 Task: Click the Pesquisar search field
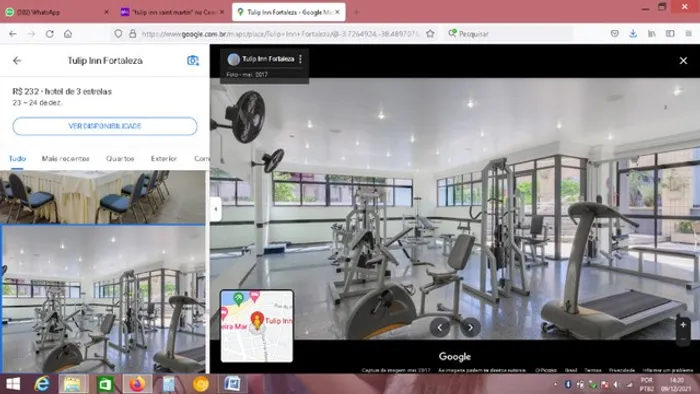pos(509,34)
